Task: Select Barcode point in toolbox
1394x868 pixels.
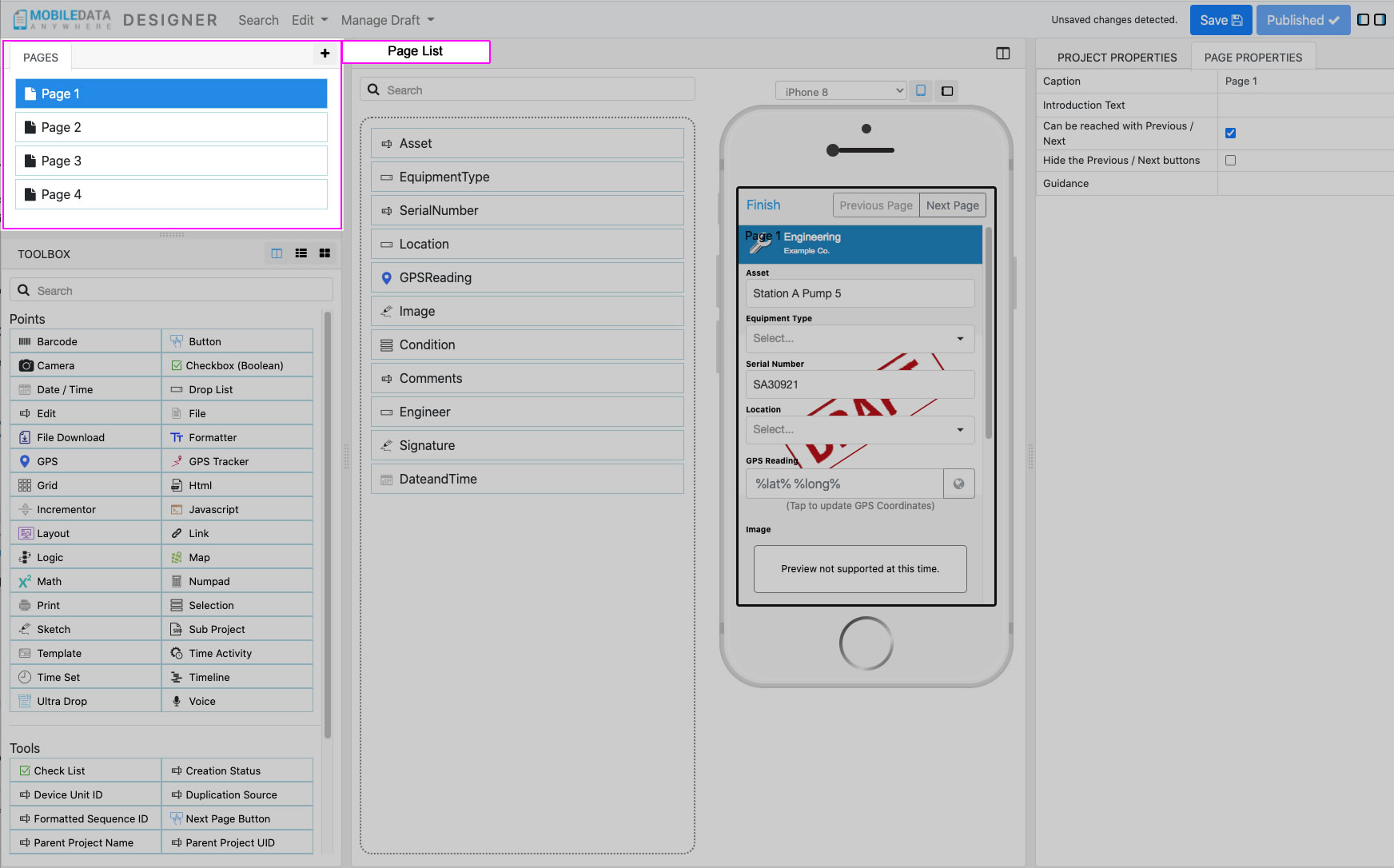Action: [x=86, y=341]
